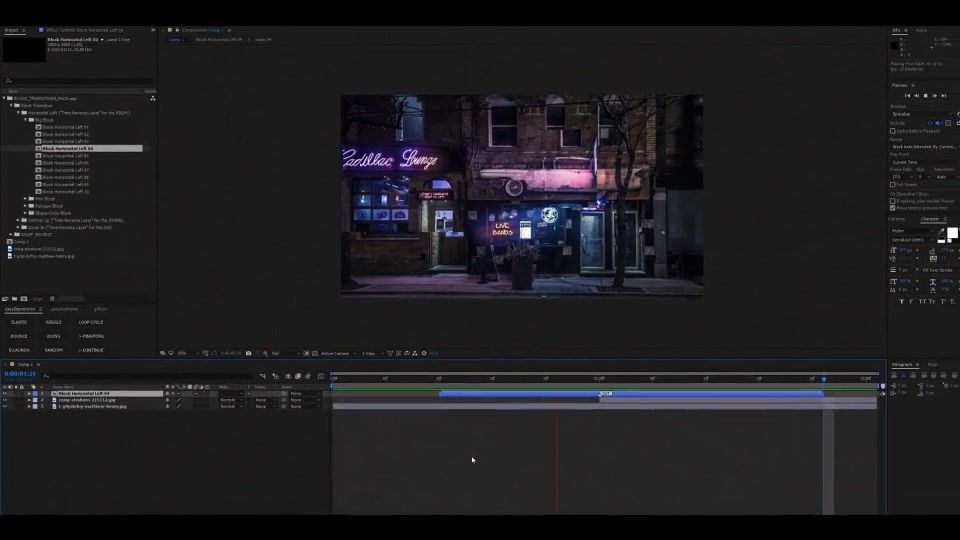Expand the STUFF_NO EDIT folder
Image resolution: width=960 pixels, height=540 pixels.
[11, 234]
